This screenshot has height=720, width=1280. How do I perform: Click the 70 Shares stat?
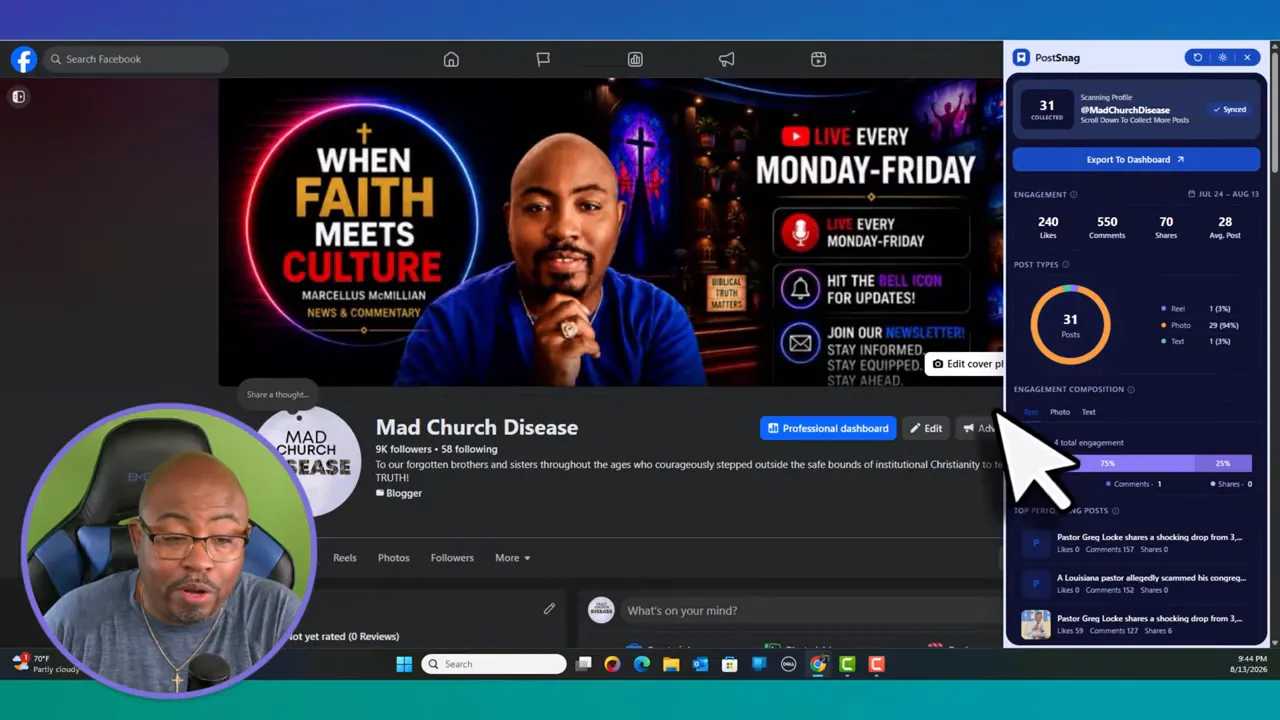coord(1166,227)
